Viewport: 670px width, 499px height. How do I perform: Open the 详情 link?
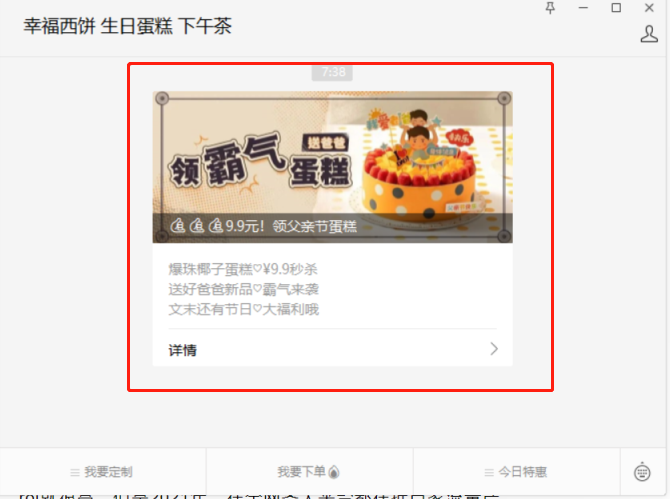pos(332,349)
